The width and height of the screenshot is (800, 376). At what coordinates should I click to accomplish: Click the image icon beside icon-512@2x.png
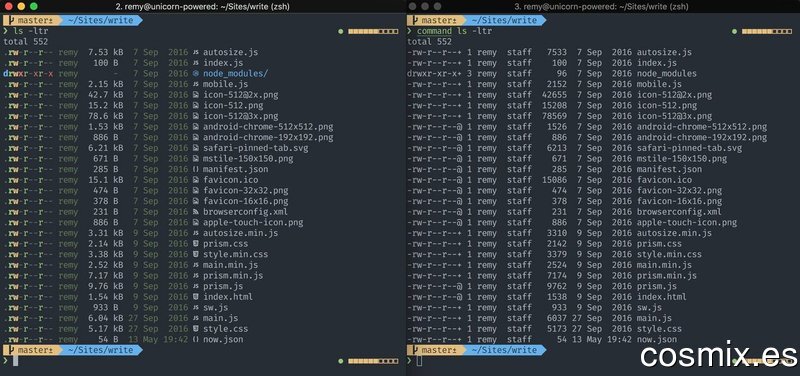tap(196, 95)
